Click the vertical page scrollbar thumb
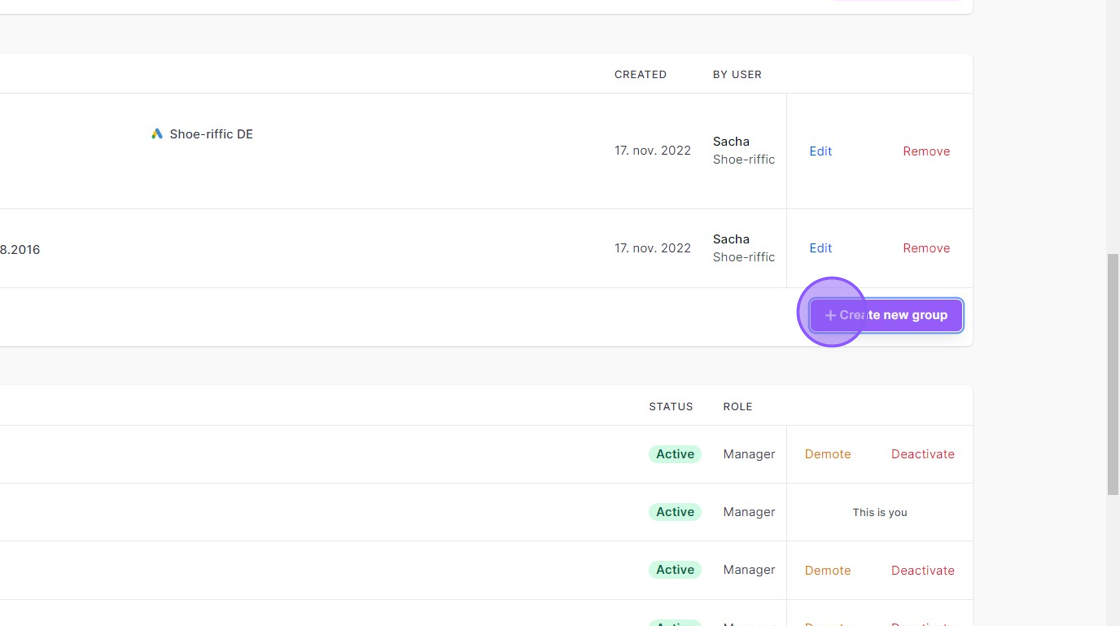This screenshot has height=626, width=1120. coord(1113,374)
